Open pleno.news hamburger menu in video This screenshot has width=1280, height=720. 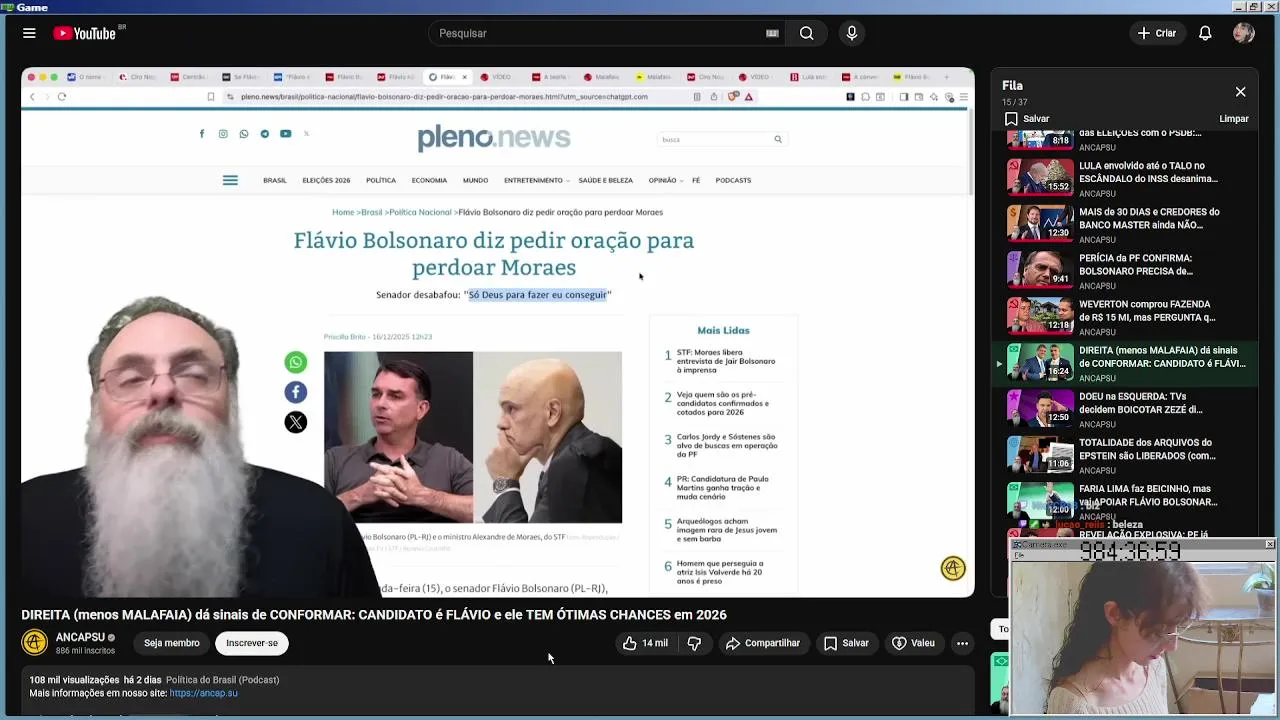pos(230,180)
